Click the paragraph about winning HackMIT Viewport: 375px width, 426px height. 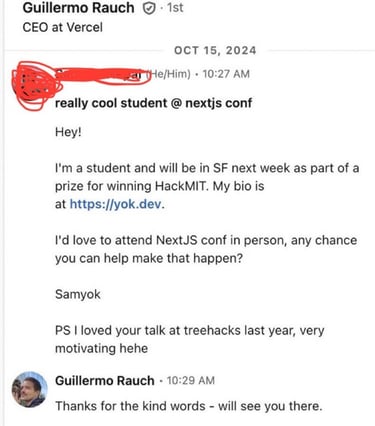pos(207,186)
